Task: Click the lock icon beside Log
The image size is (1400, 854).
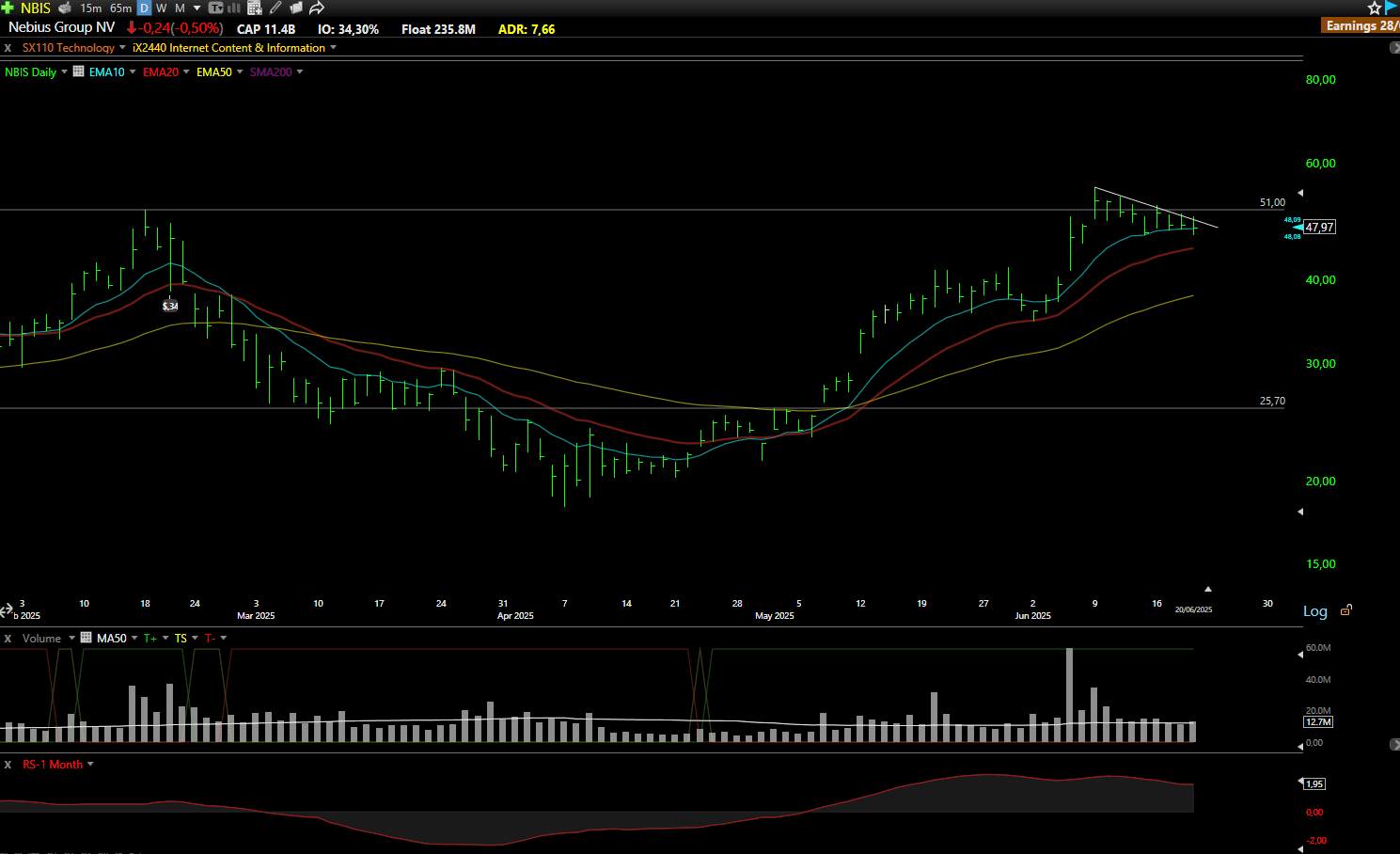Action: point(1345,610)
